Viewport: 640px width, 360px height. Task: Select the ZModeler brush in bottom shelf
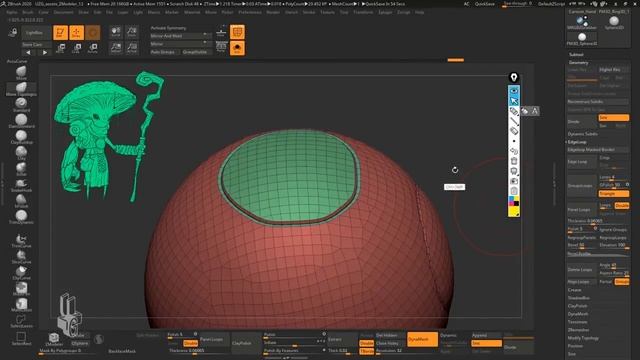[x=54, y=339]
